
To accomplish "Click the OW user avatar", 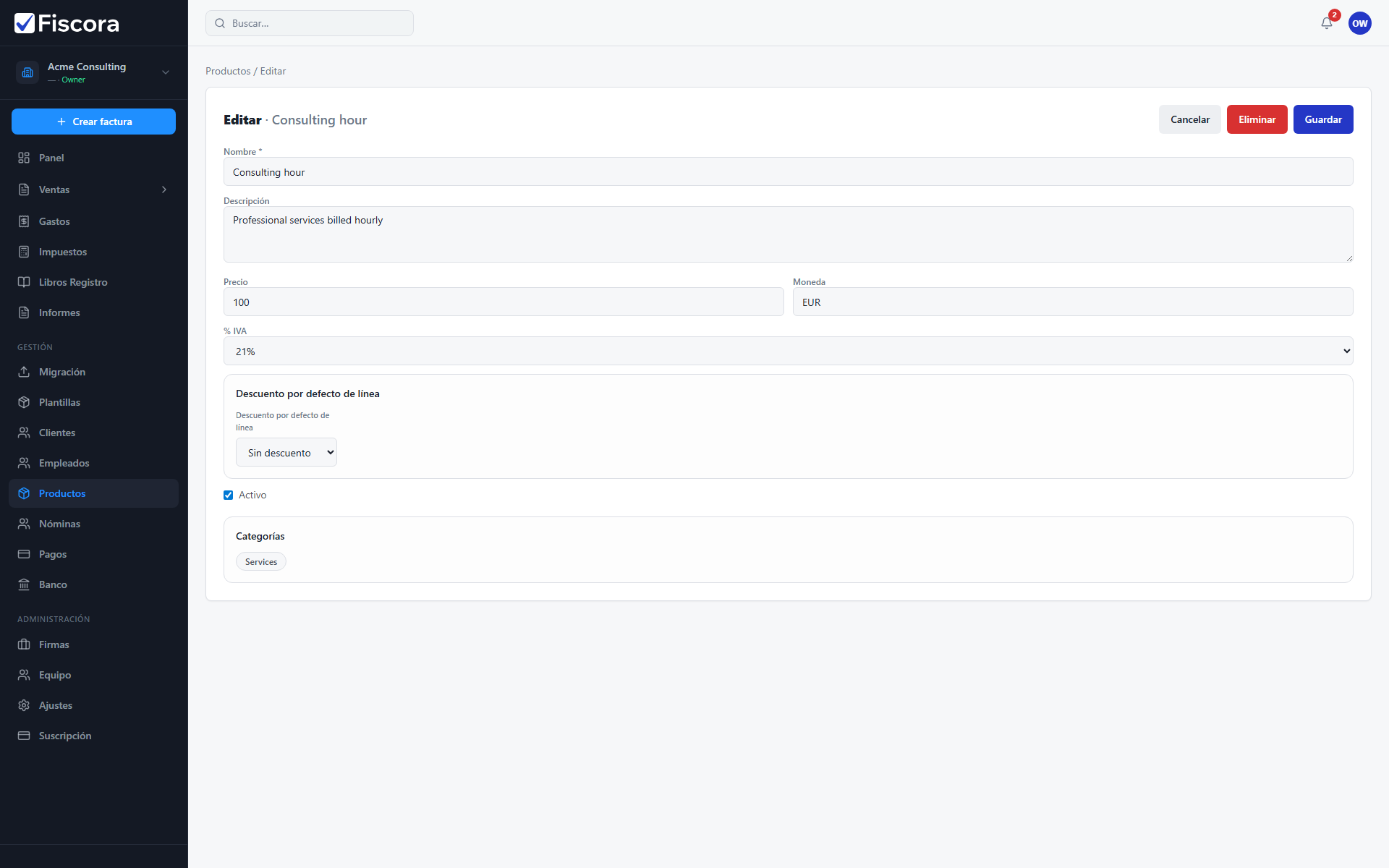I will [x=1359, y=23].
